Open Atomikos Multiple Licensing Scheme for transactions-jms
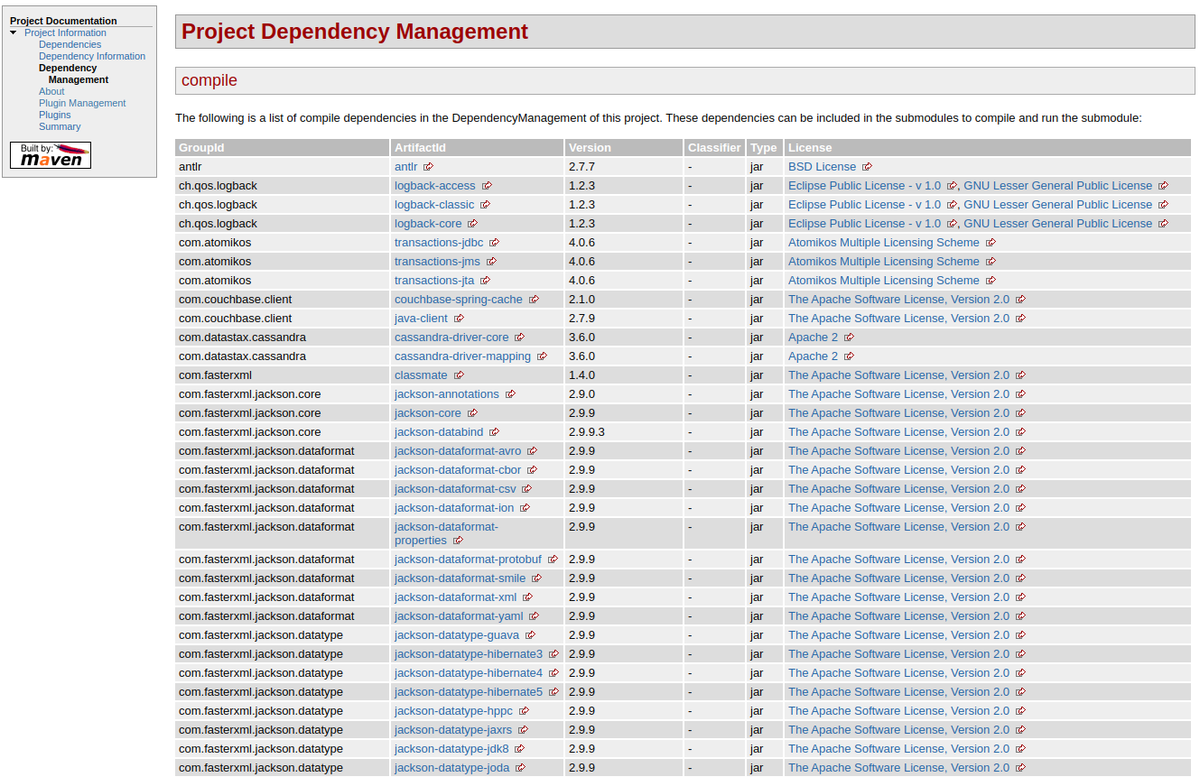The width and height of the screenshot is (1200, 777). click(884, 262)
